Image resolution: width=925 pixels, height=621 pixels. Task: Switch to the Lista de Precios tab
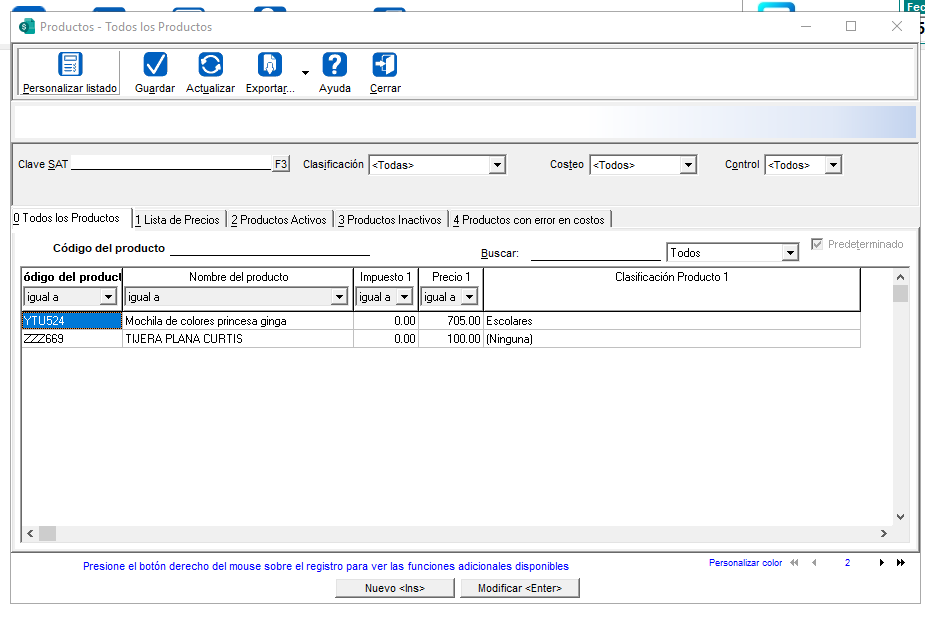[x=178, y=220]
